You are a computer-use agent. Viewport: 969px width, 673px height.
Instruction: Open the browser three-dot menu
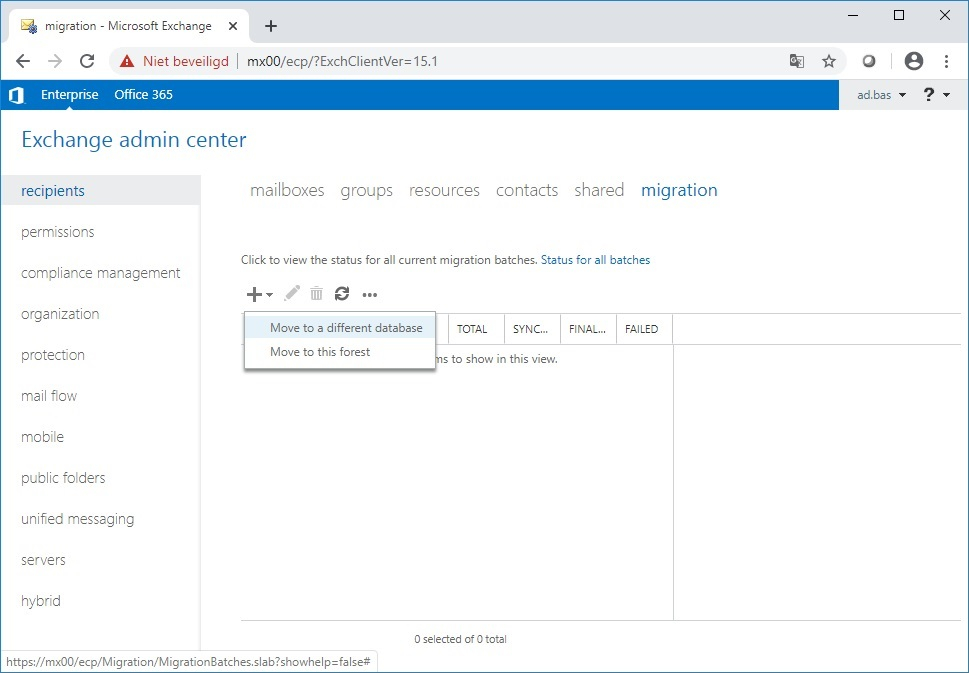click(x=946, y=61)
